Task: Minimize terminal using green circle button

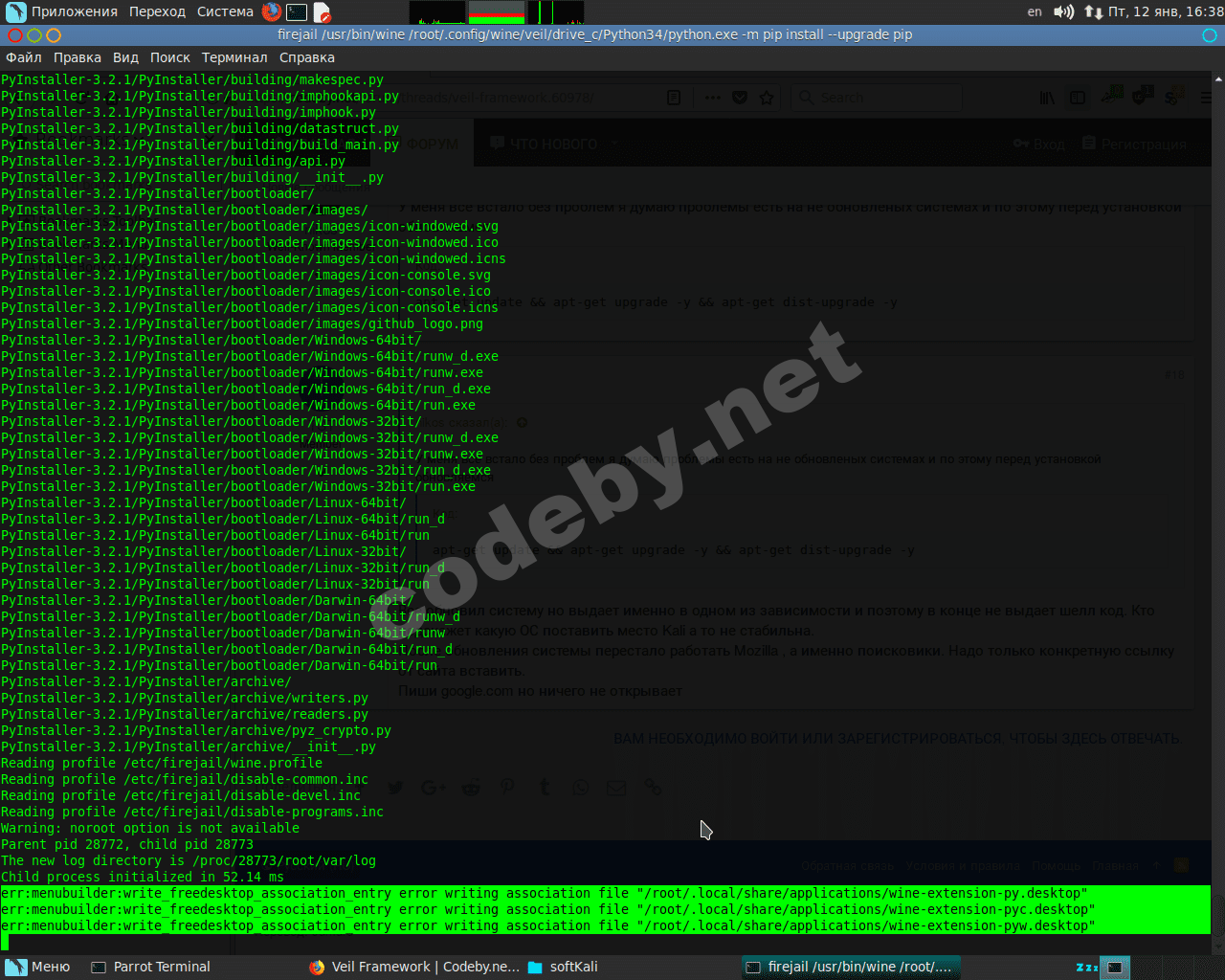Action: pos(34,35)
